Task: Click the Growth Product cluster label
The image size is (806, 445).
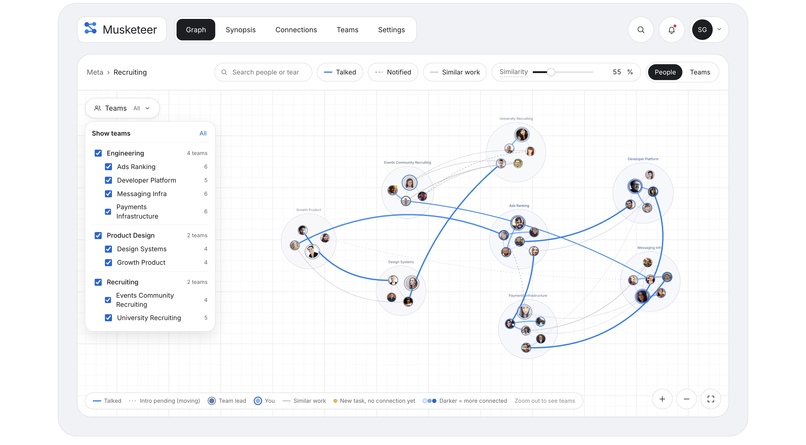Action: 308,210
